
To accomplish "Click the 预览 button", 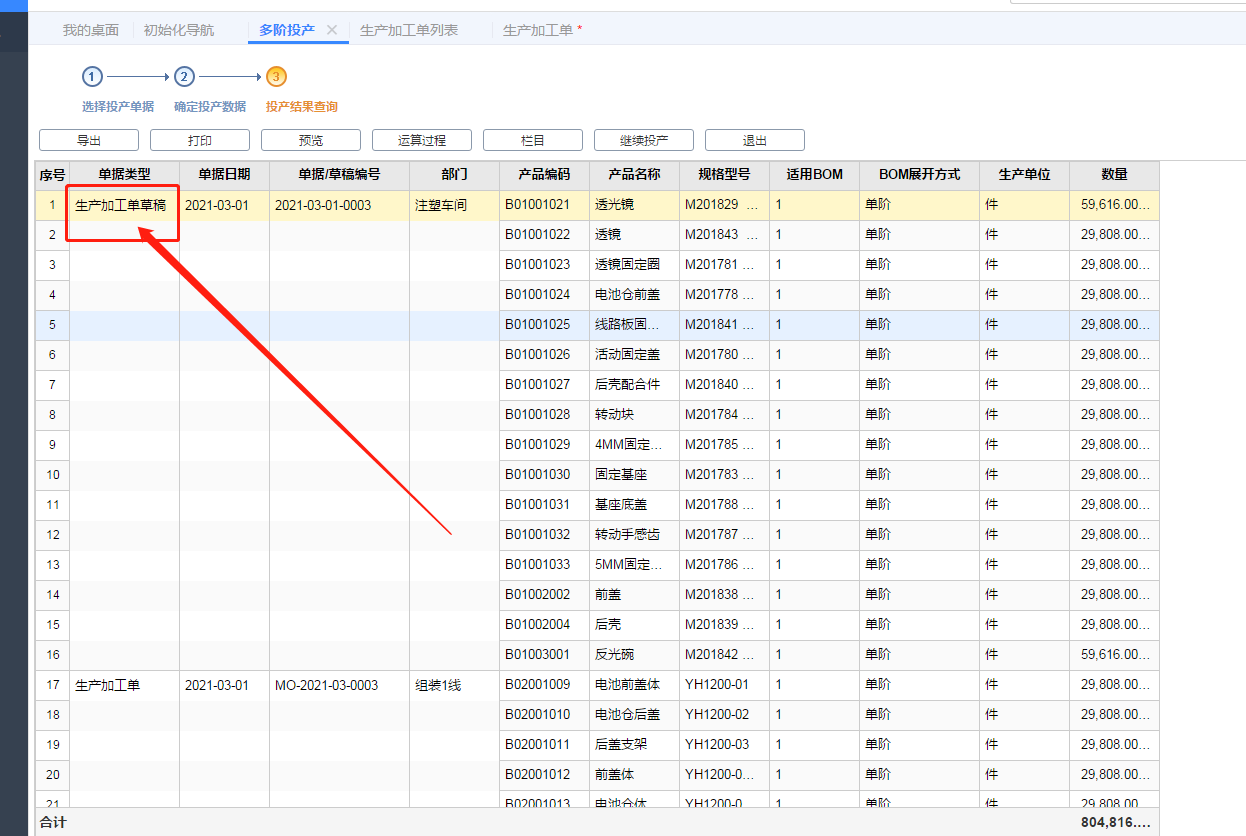I will 311,140.
